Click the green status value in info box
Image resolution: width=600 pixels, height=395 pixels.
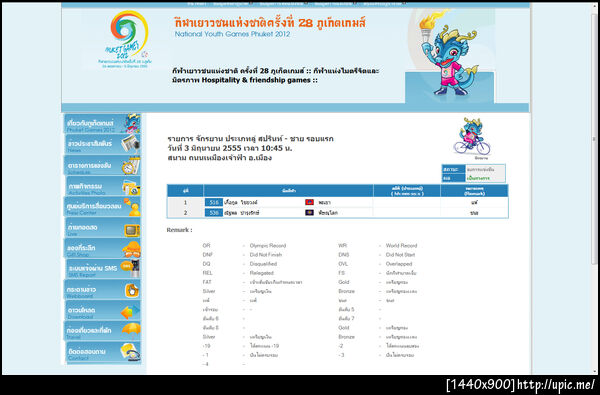(478, 178)
